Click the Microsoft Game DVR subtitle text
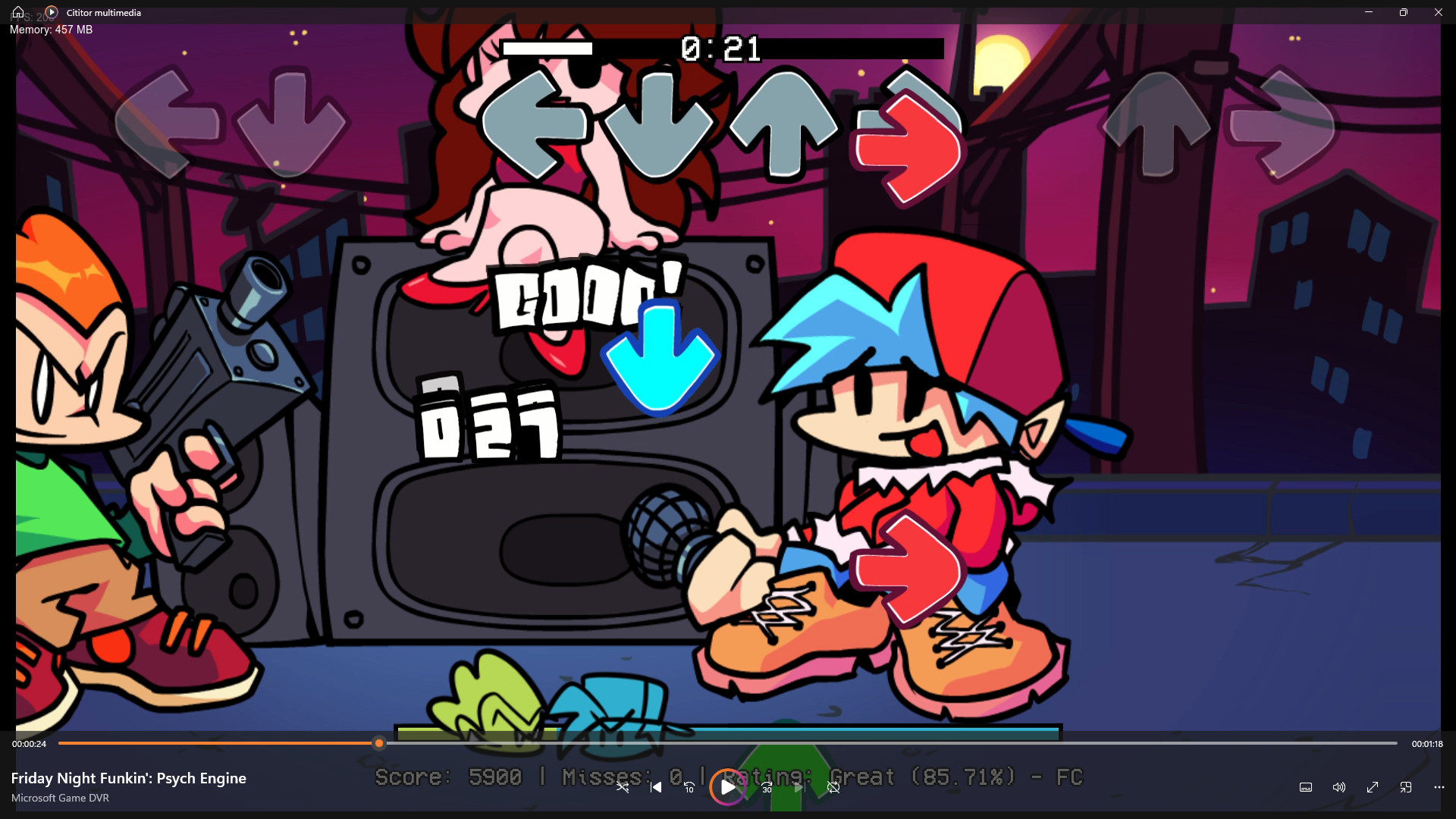1456x819 pixels. pos(60,798)
